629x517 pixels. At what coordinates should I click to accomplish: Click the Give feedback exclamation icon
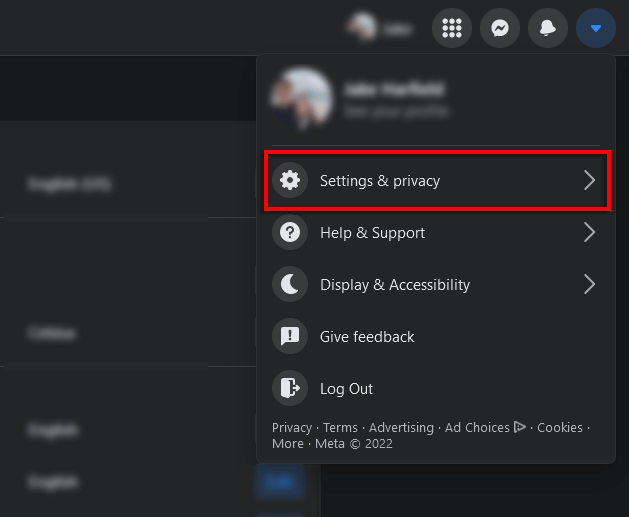tap(290, 337)
